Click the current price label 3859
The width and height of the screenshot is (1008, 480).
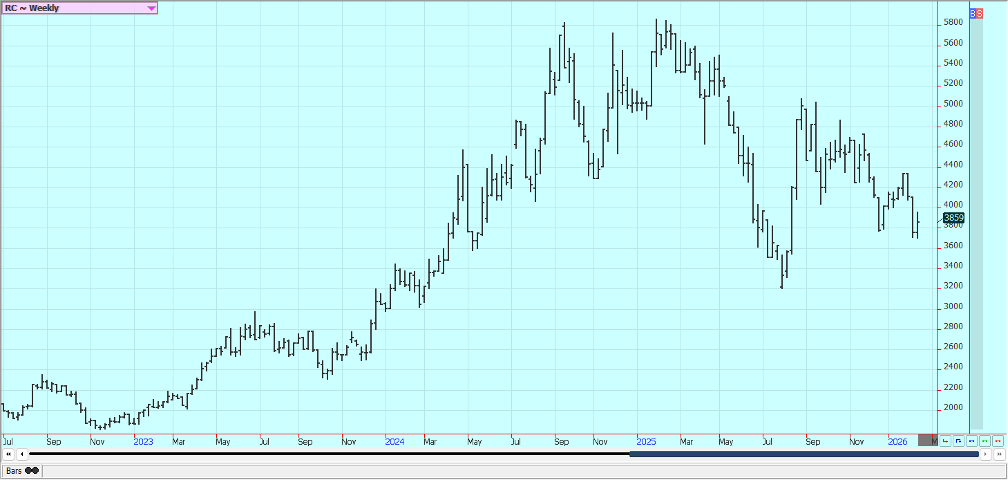click(x=952, y=217)
